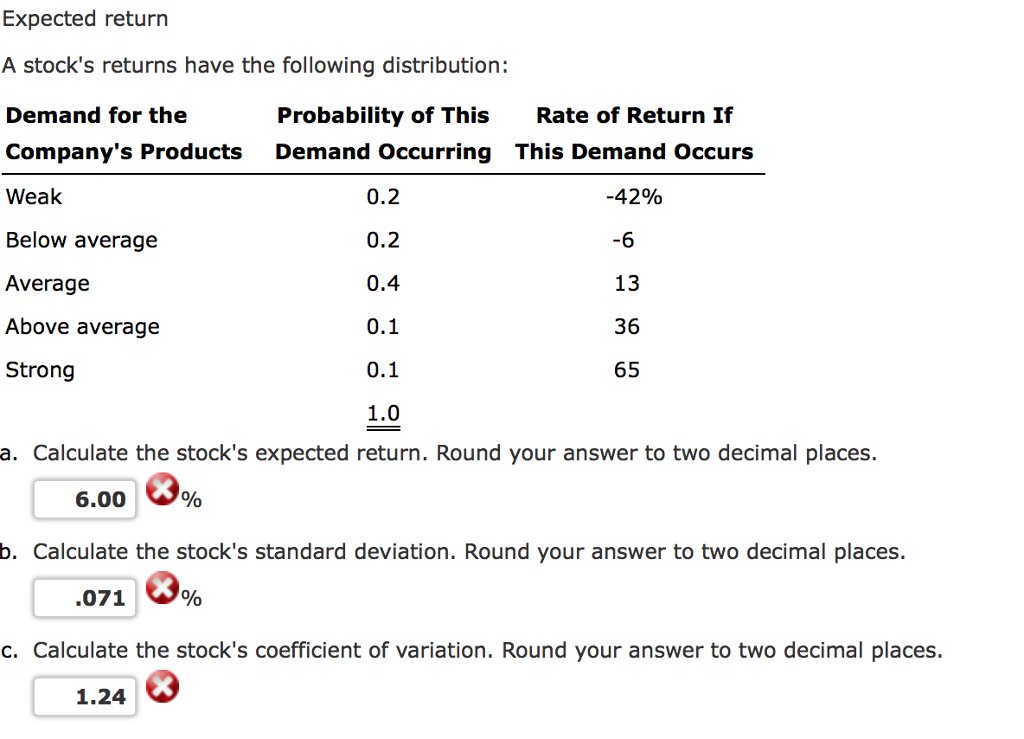The height and width of the screenshot is (739, 1024).
Task: Click the Average demand probability 0.4
Action: (x=383, y=283)
